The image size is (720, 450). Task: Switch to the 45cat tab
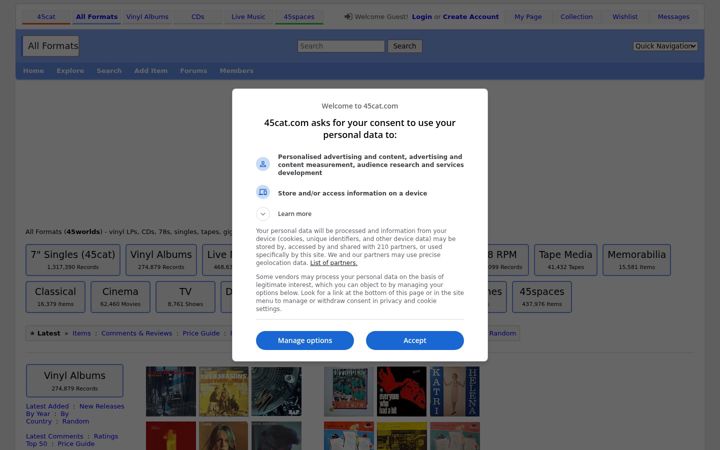46,17
